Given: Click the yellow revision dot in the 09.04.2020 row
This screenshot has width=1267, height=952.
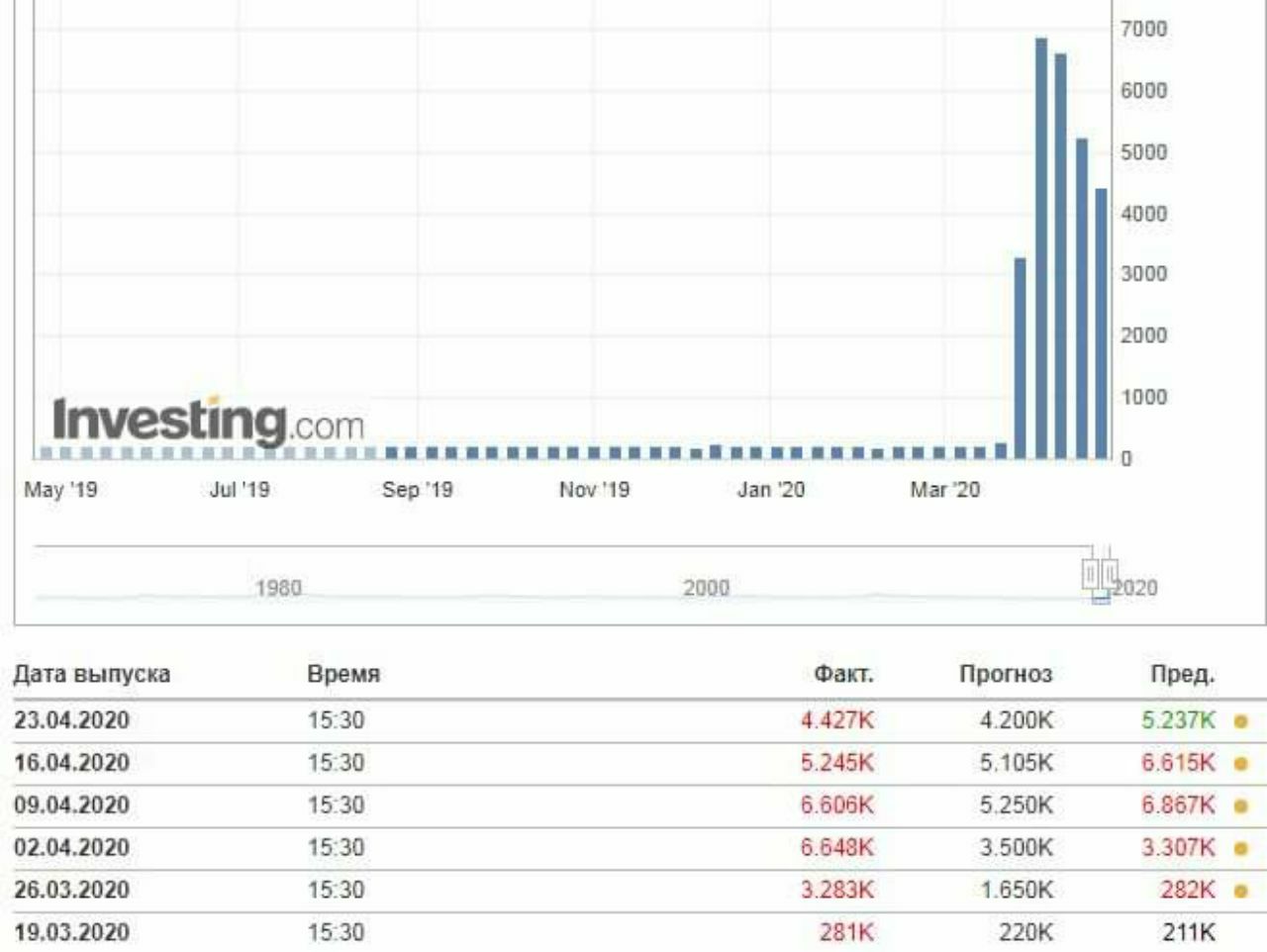Looking at the screenshot, I should pyautogui.click(x=1240, y=807).
